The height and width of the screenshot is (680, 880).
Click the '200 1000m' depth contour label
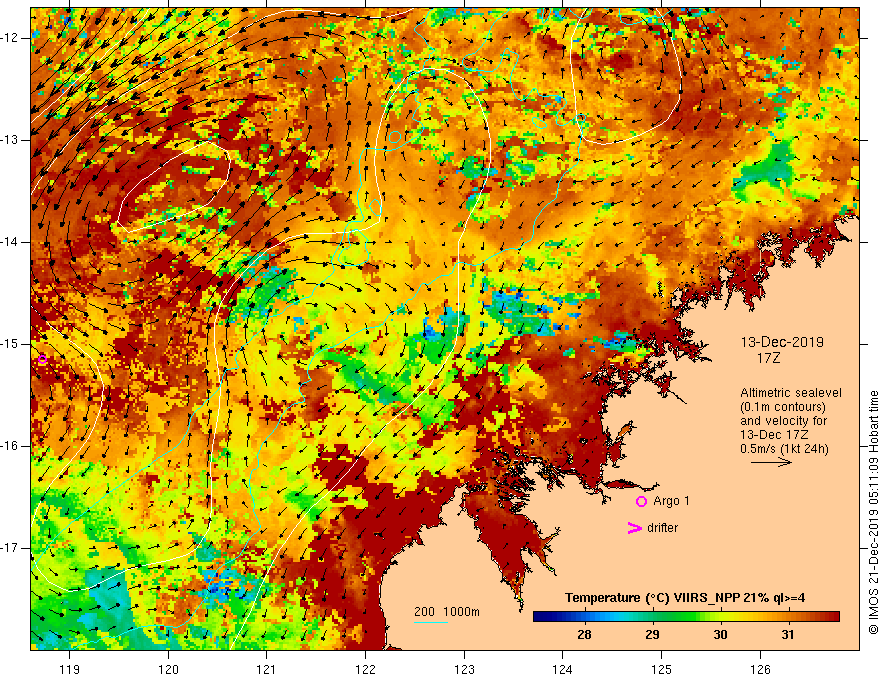pyautogui.click(x=447, y=612)
